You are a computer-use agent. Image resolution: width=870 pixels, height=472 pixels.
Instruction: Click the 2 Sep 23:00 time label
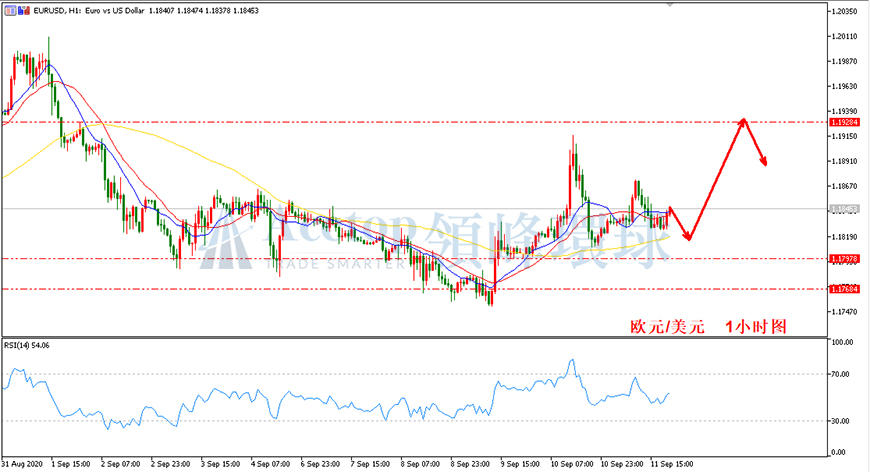(x=170, y=464)
